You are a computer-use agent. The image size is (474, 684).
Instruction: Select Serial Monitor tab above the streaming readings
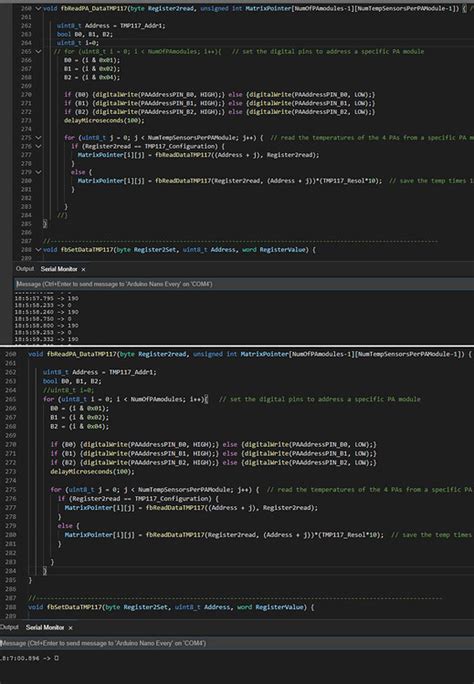click(x=59, y=269)
